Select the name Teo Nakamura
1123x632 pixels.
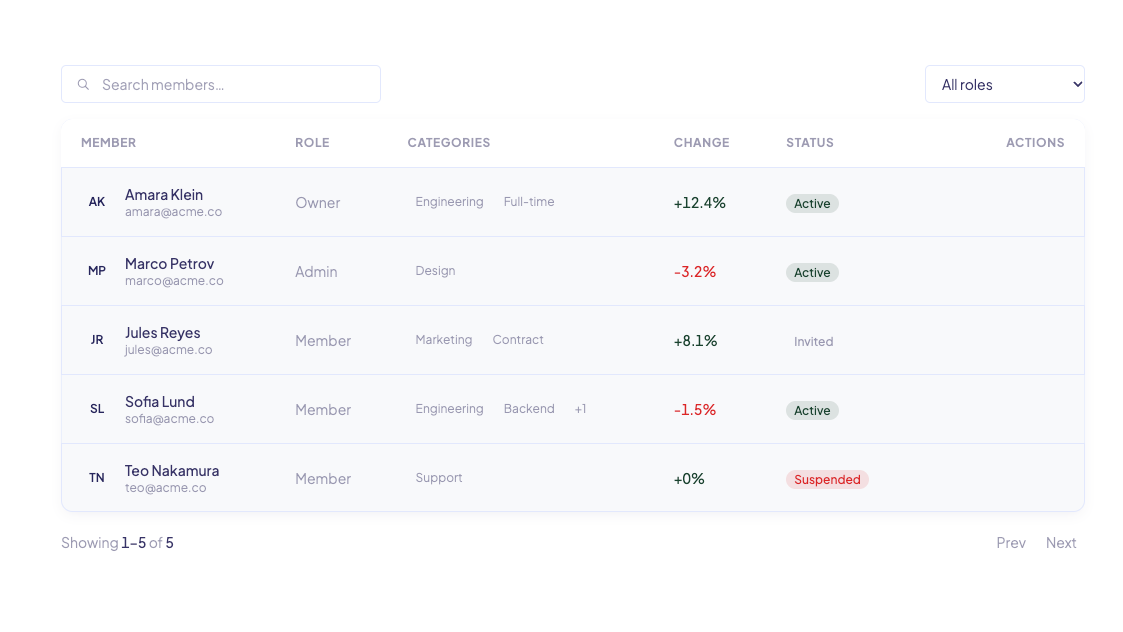click(172, 471)
